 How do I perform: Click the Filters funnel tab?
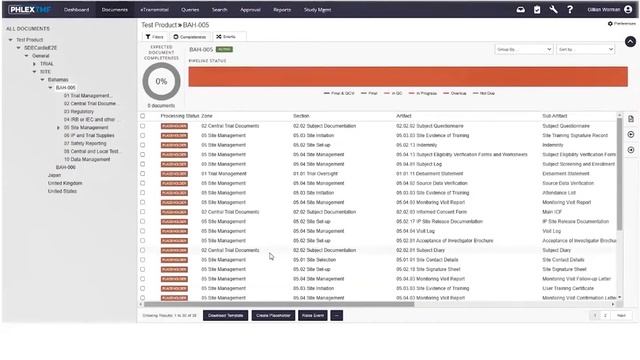(154, 37)
